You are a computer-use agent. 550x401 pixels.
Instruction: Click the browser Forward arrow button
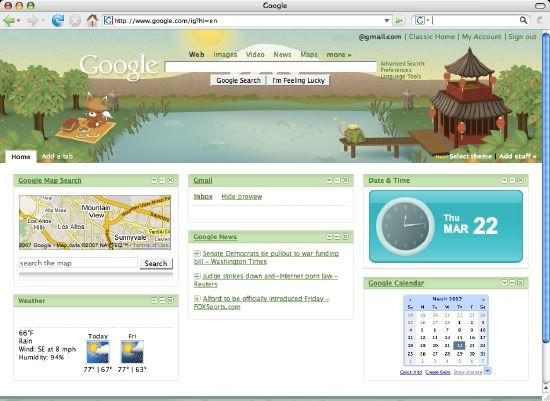click(x=33, y=21)
